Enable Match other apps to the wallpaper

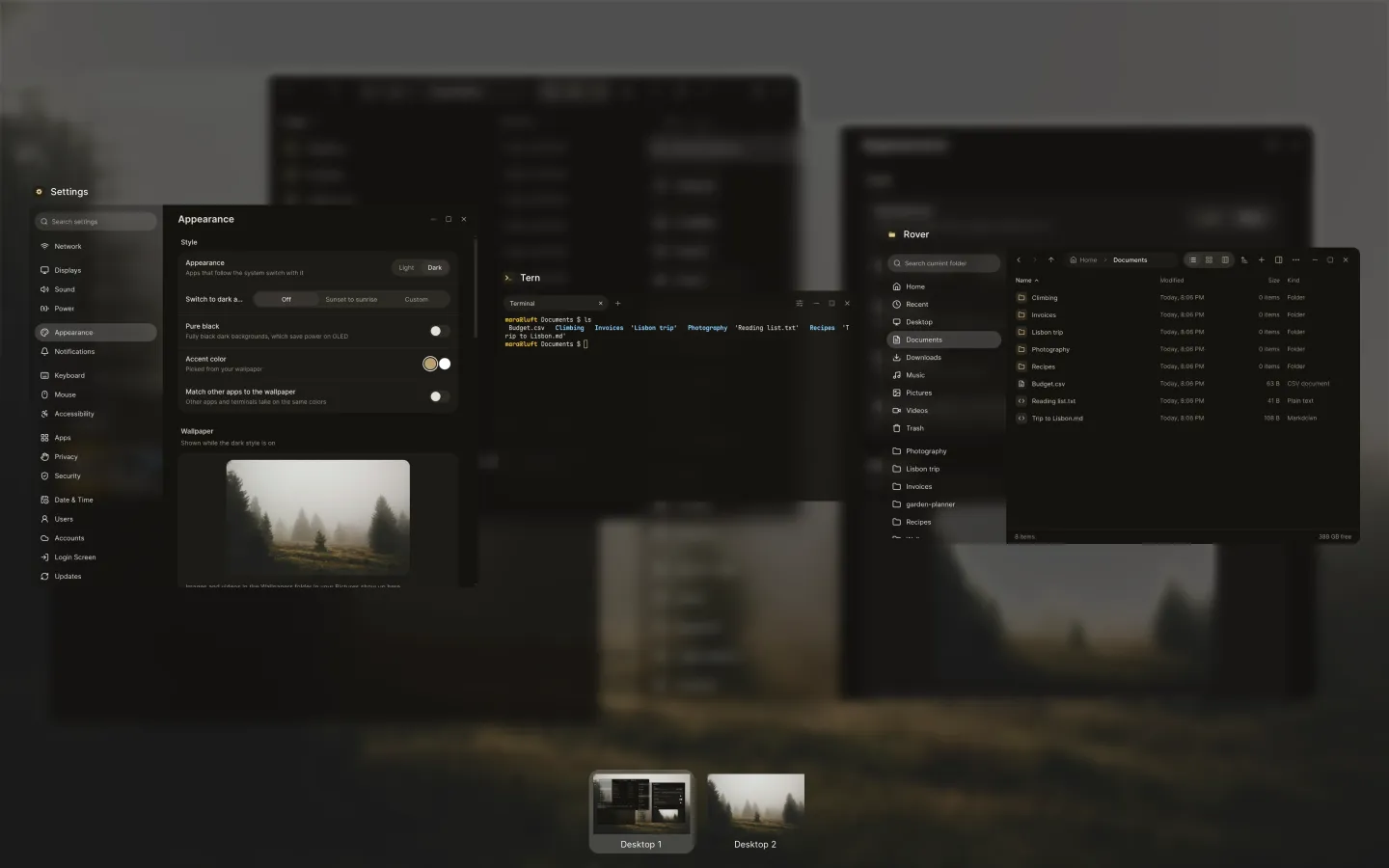click(439, 396)
